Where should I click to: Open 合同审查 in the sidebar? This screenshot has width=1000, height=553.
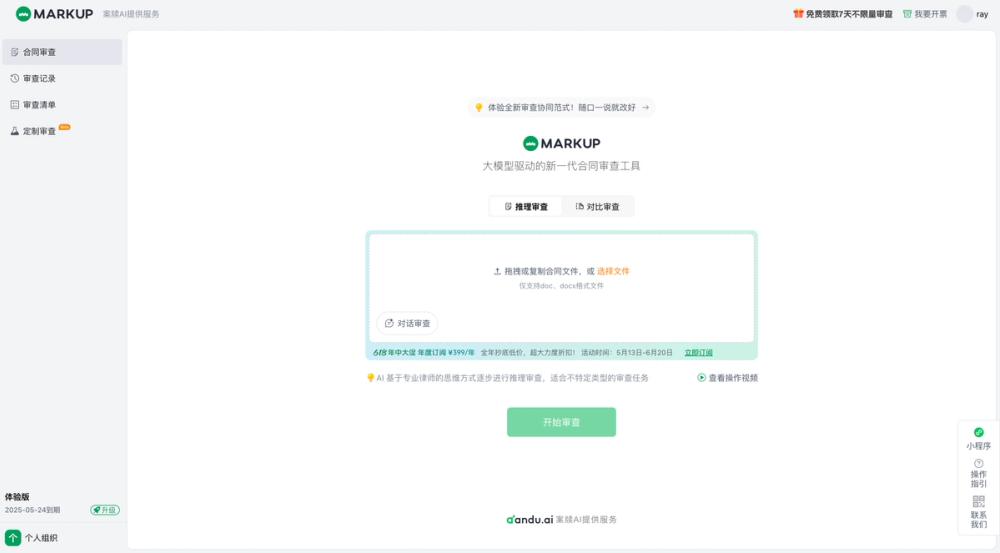click(62, 52)
